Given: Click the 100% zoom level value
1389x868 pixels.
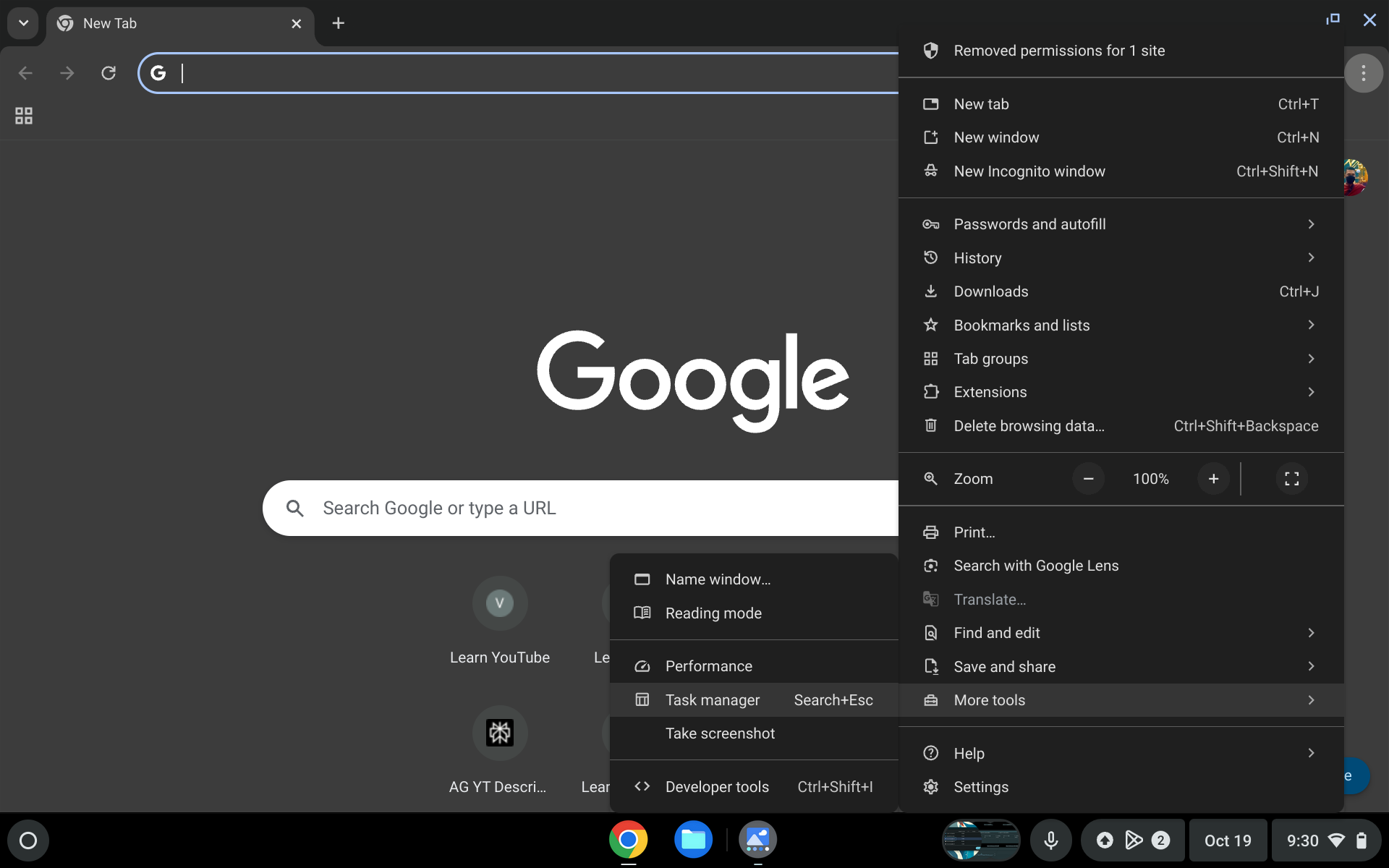Looking at the screenshot, I should coord(1150,479).
